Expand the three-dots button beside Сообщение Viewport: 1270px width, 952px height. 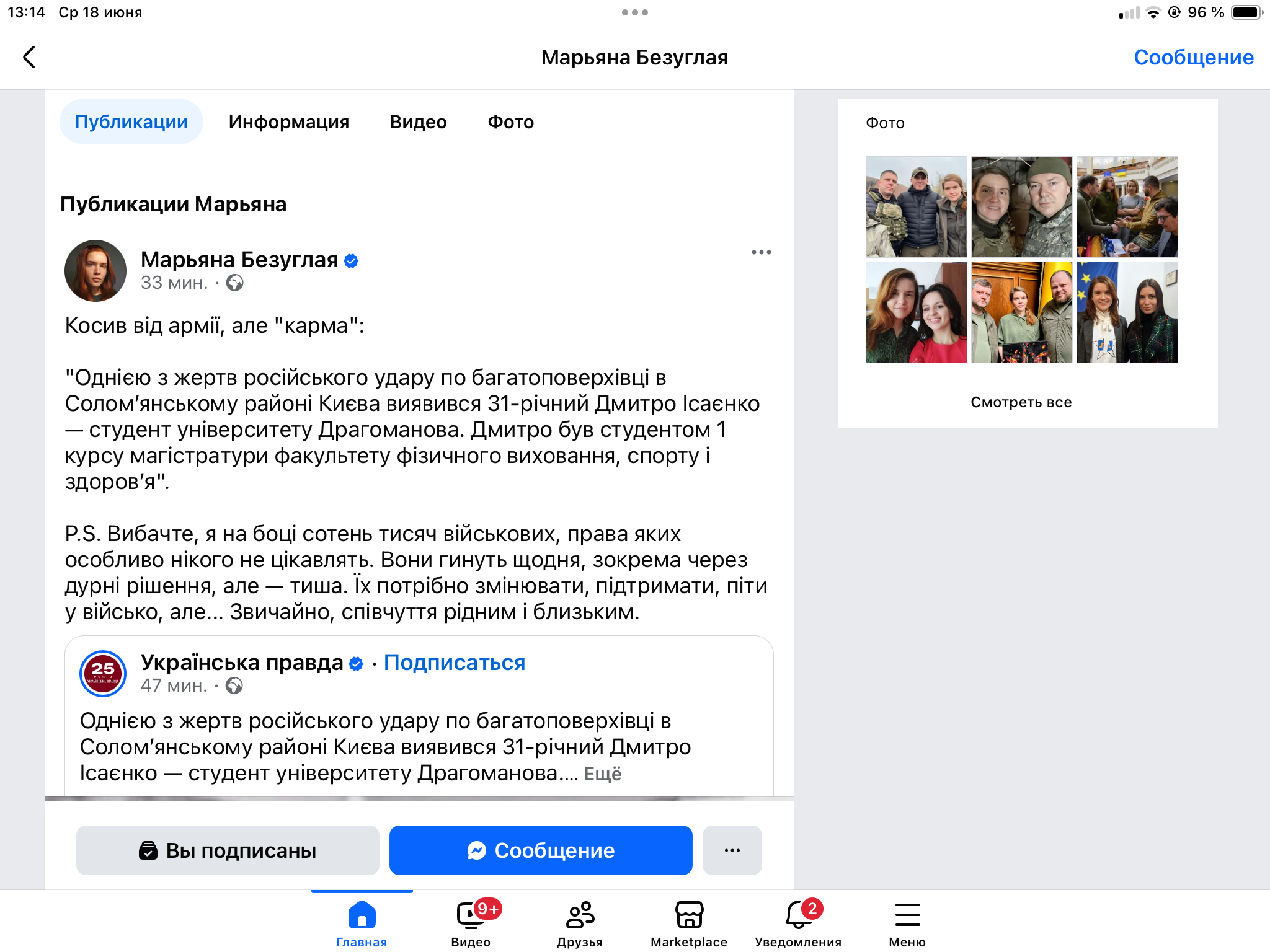(732, 850)
